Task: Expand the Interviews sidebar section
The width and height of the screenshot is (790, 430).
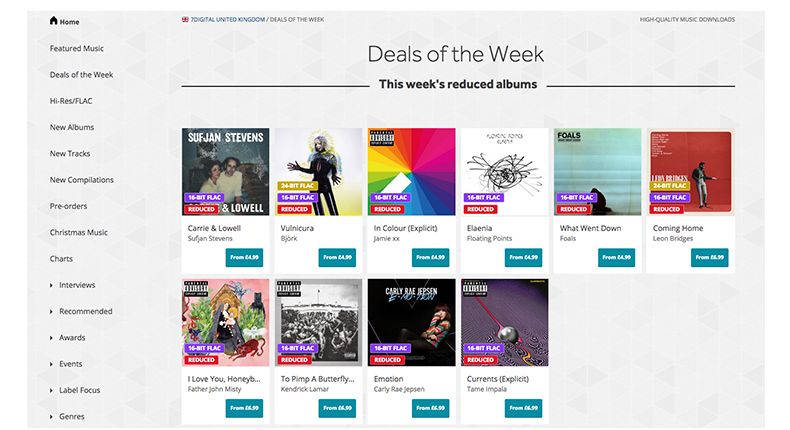Action: (x=52, y=285)
